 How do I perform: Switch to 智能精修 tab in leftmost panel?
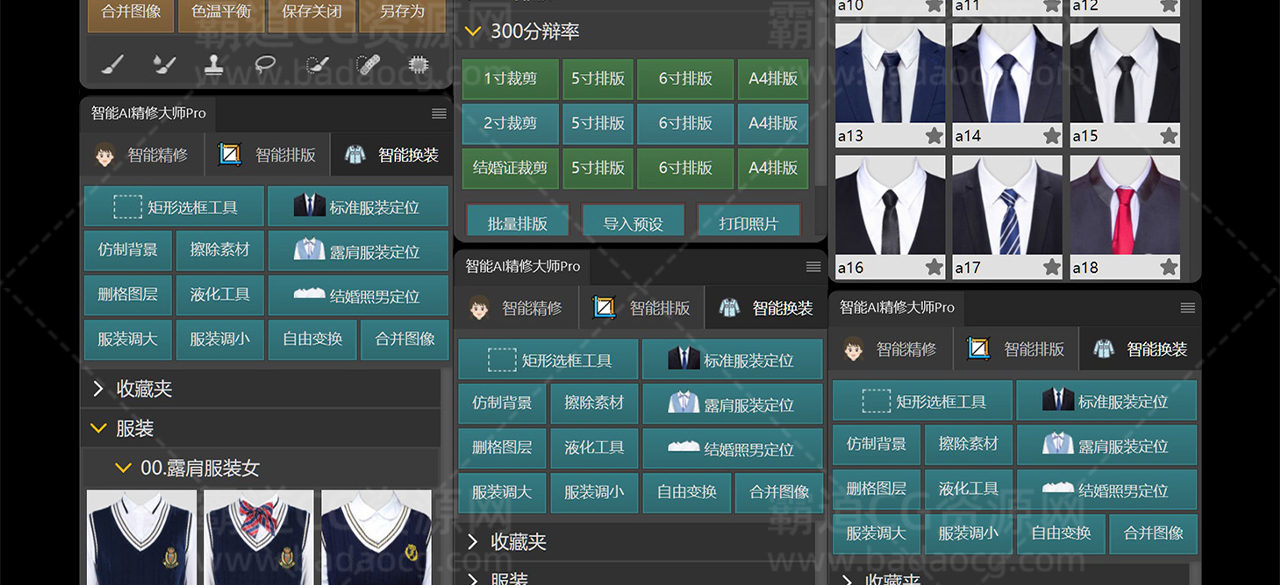coord(143,155)
